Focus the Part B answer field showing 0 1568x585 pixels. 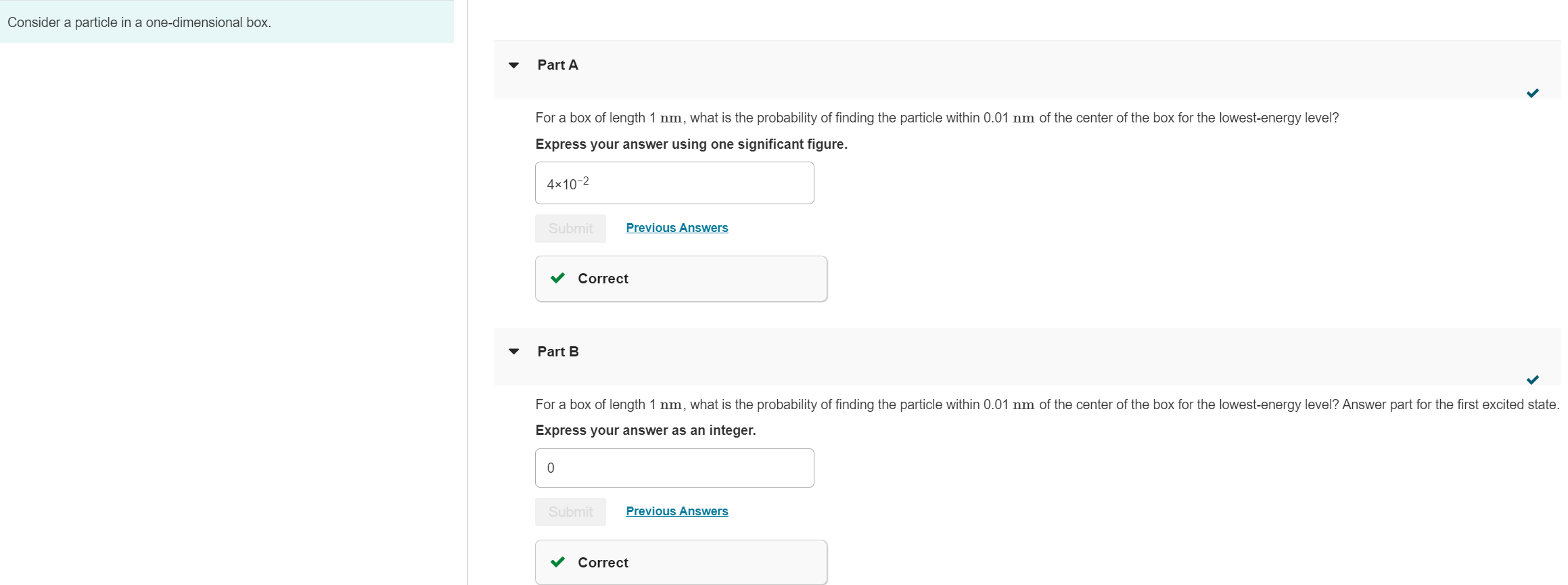click(x=674, y=468)
